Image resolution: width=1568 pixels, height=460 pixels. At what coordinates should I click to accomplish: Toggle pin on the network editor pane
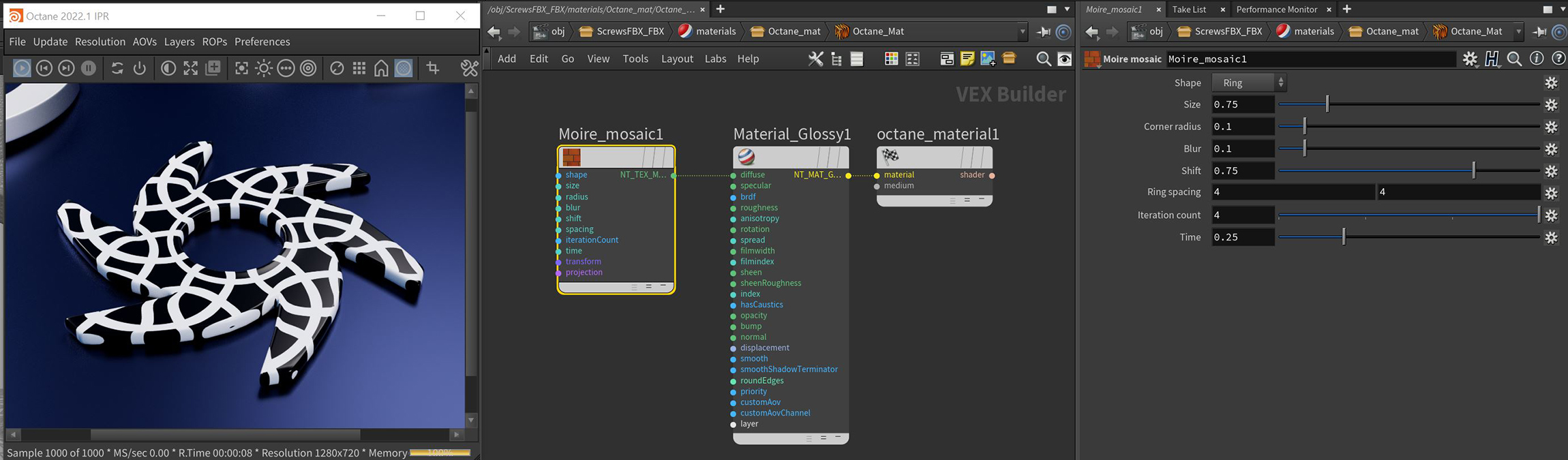1043,31
